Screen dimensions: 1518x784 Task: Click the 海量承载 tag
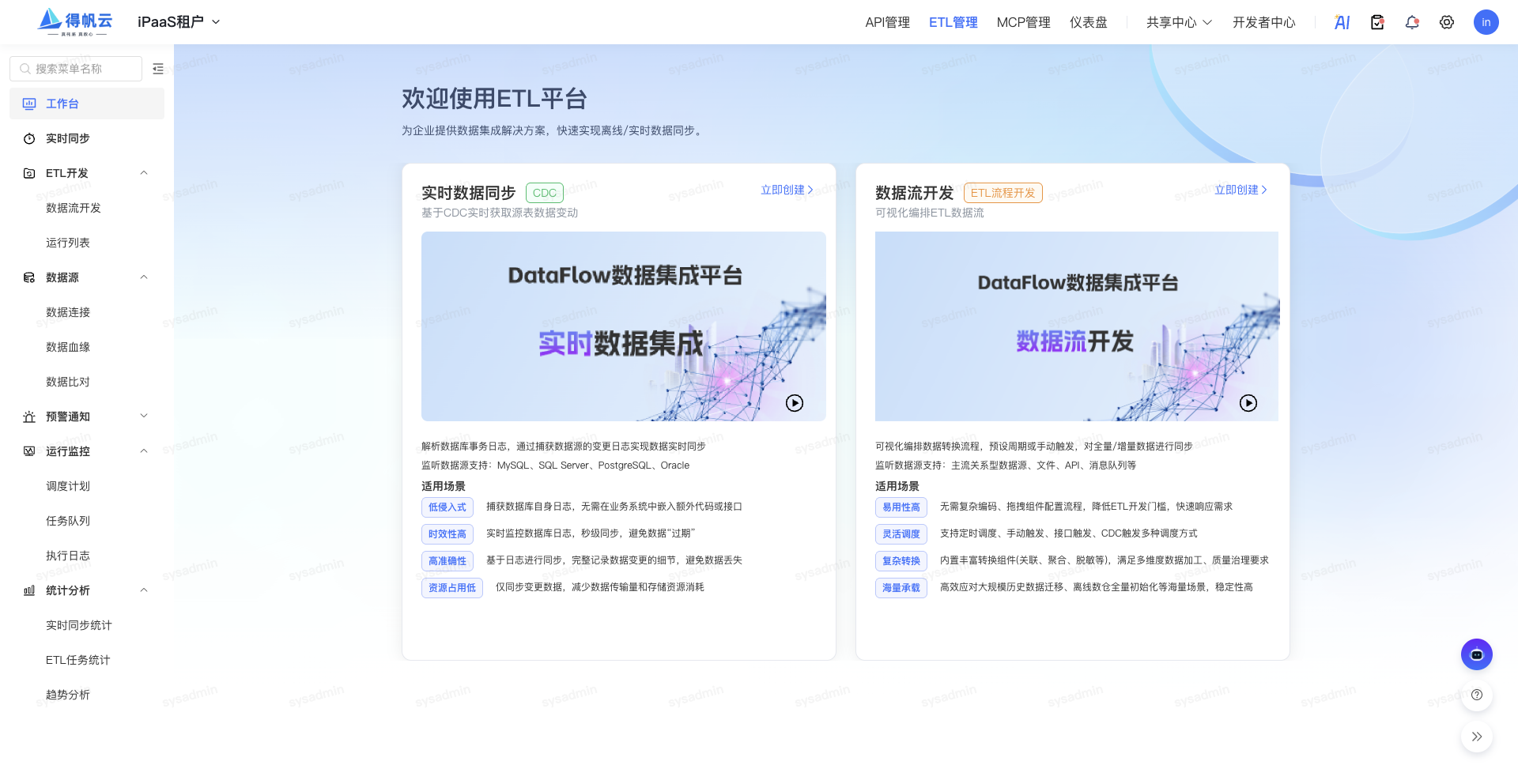tap(901, 588)
